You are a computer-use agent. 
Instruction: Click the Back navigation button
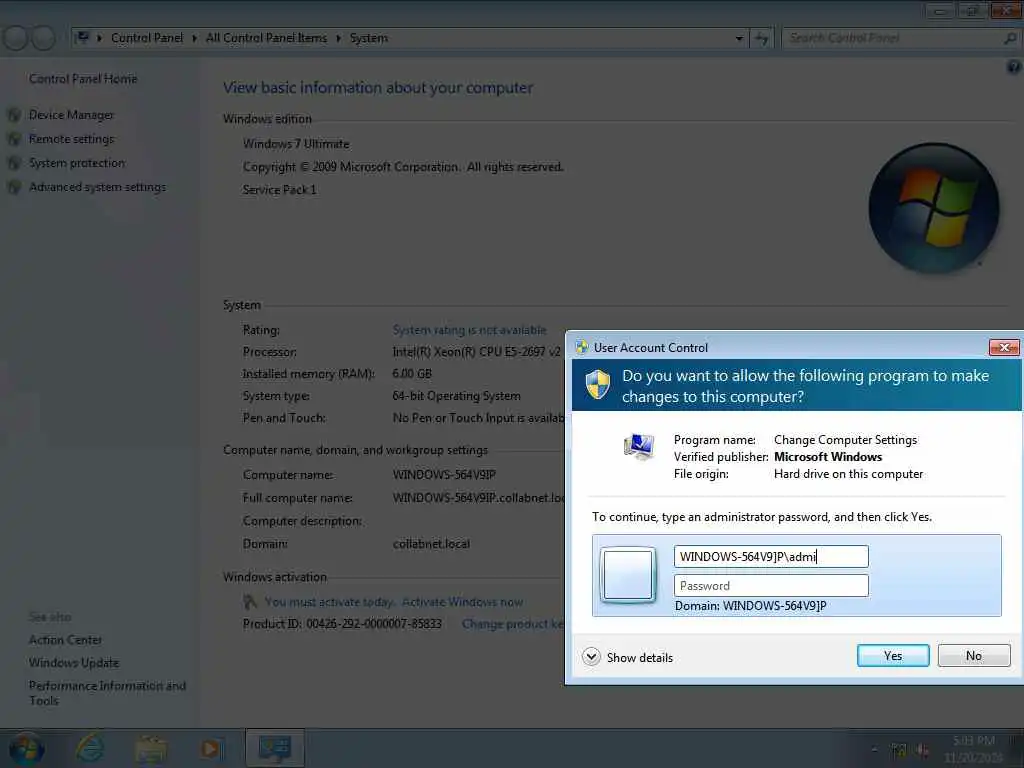pyautogui.click(x=16, y=39)
